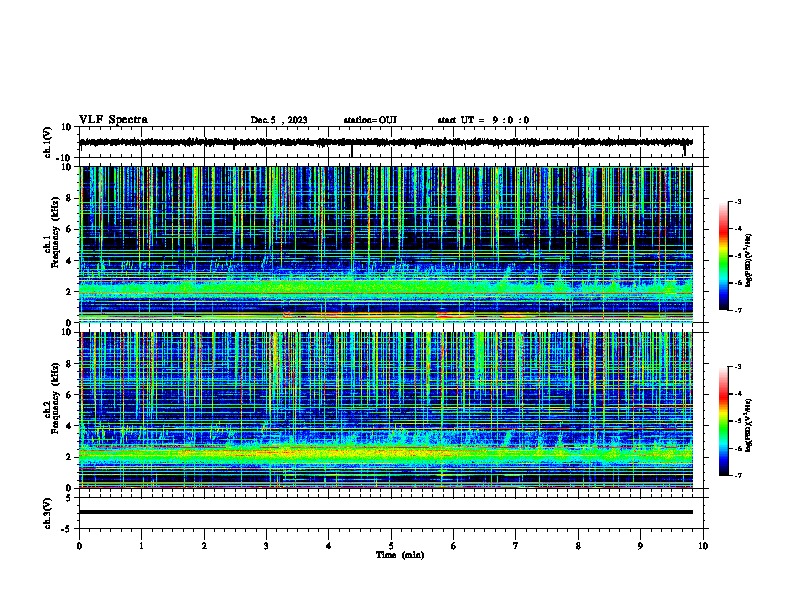This screenshot has width=792, height=612.
Task: Click the log(PSD) label beside ch.1 colorbar
Action: pyautogui.click(x=749, y=261)
